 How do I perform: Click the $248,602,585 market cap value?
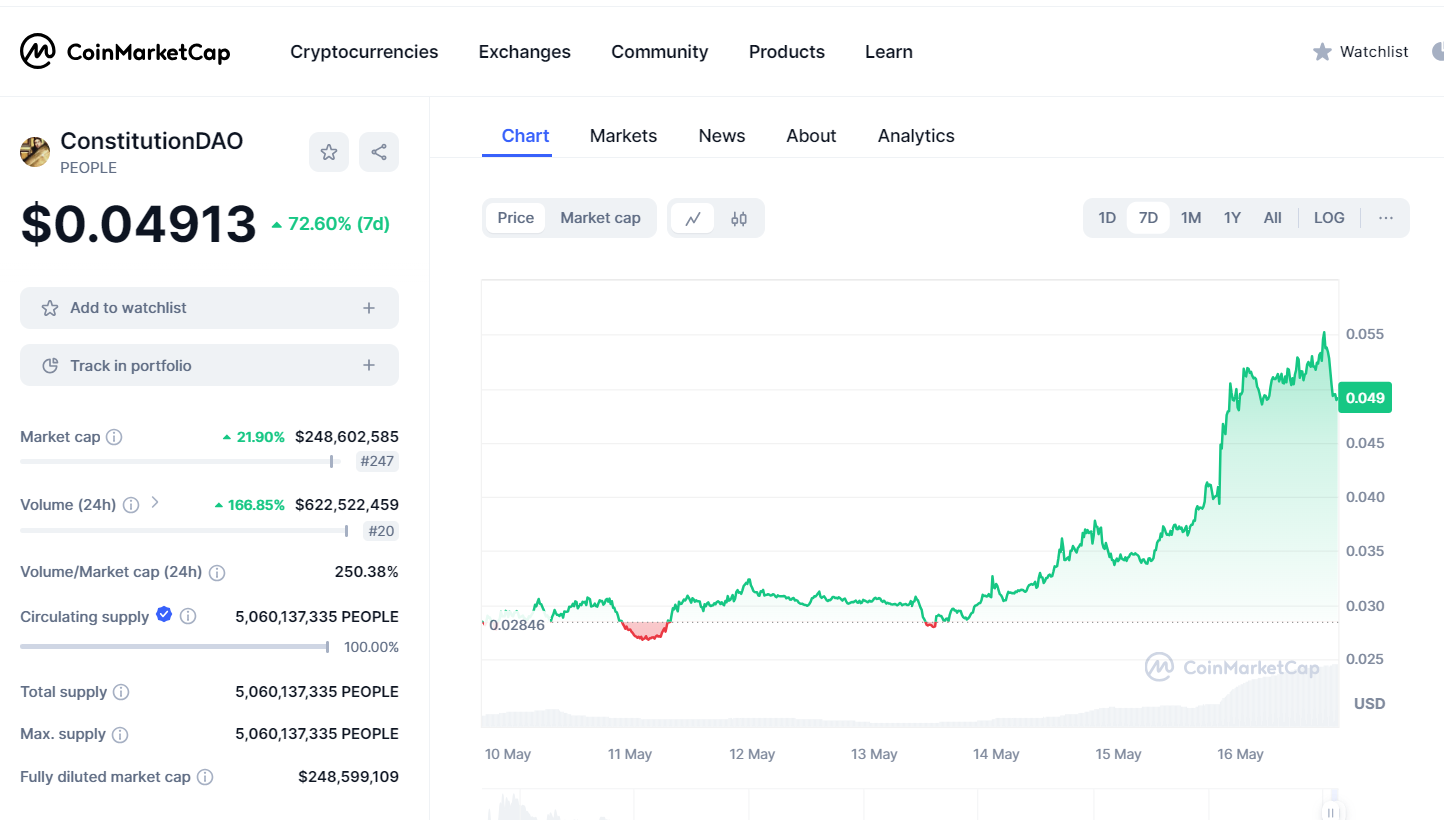[x=347, y=437]
